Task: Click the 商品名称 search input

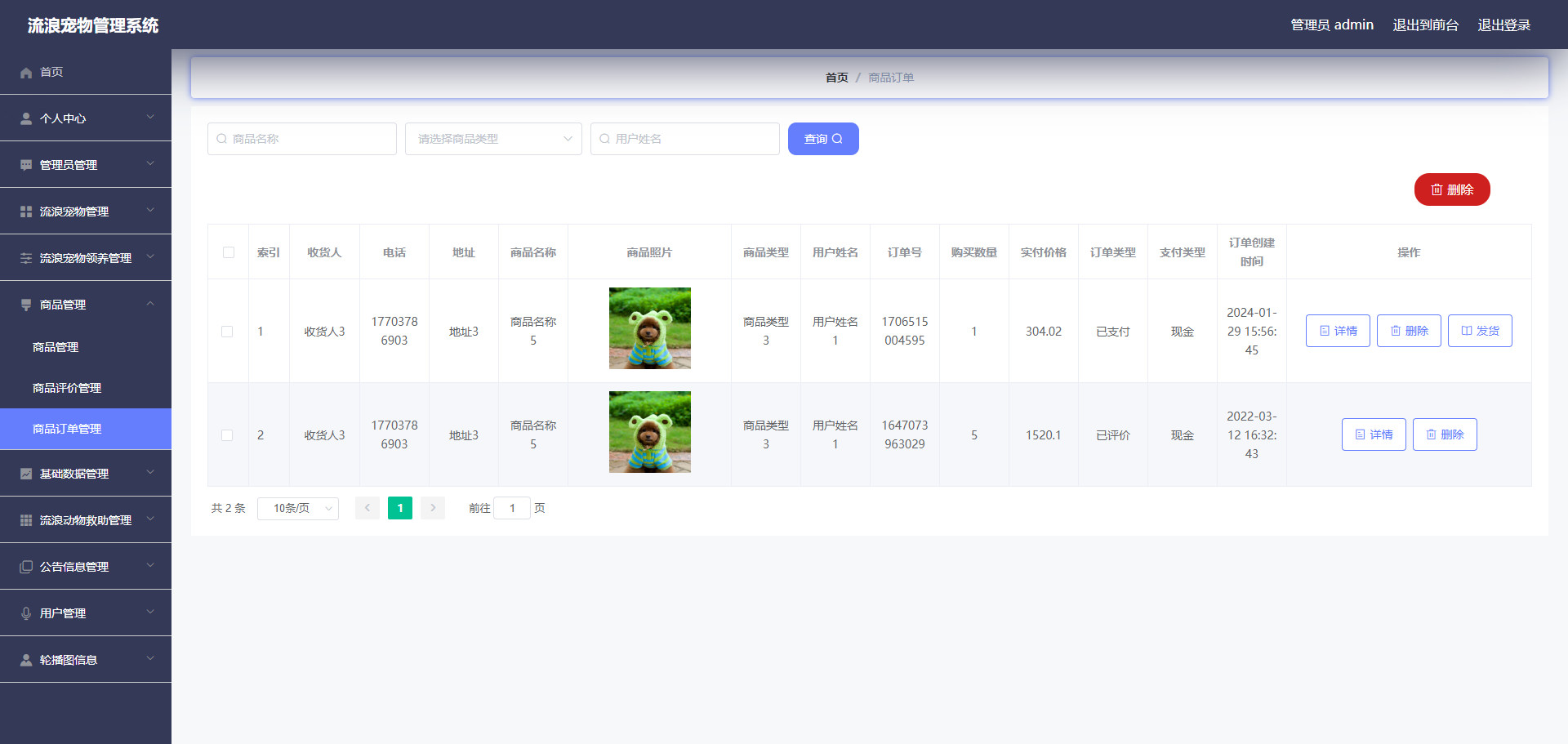Action: 302,139
